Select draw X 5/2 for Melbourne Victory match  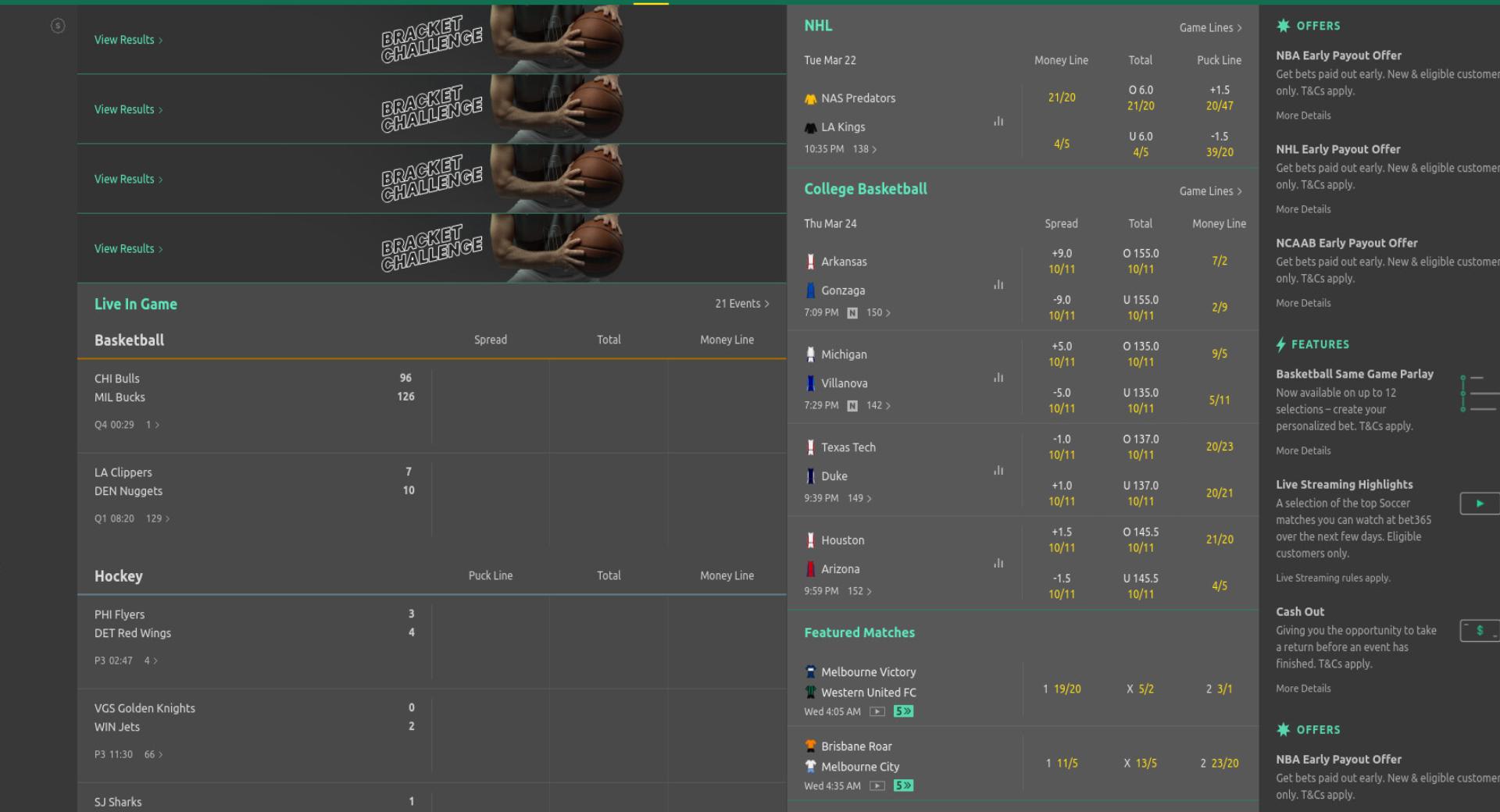pyautogui.click(x=1141, y=689)
